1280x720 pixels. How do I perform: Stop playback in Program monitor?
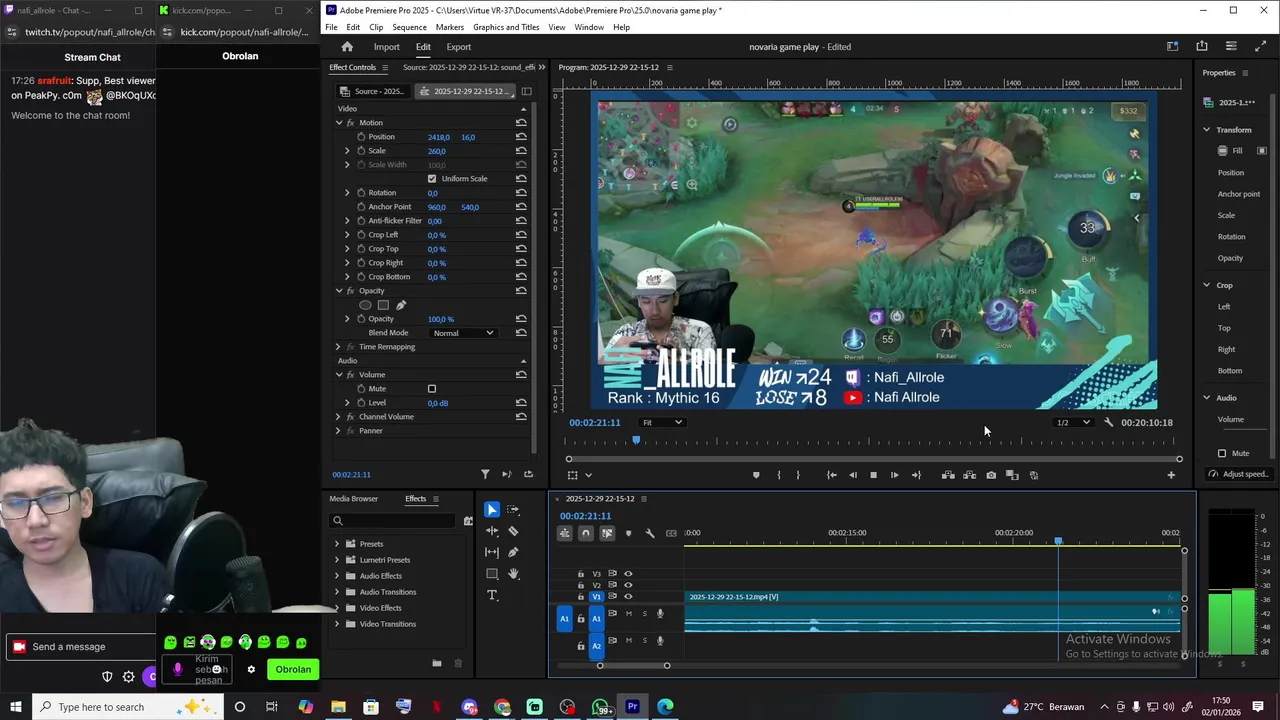point(874,475)
